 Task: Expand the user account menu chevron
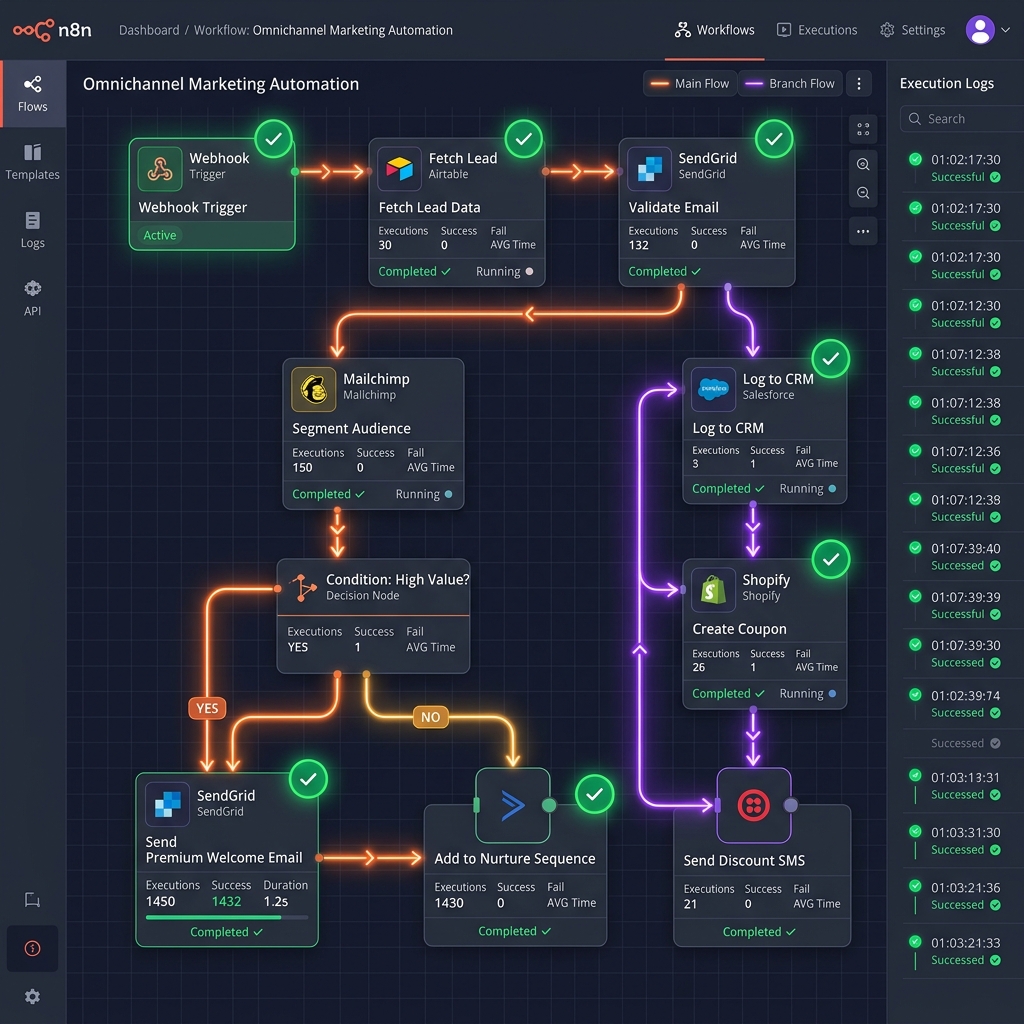click(1006, 30)
